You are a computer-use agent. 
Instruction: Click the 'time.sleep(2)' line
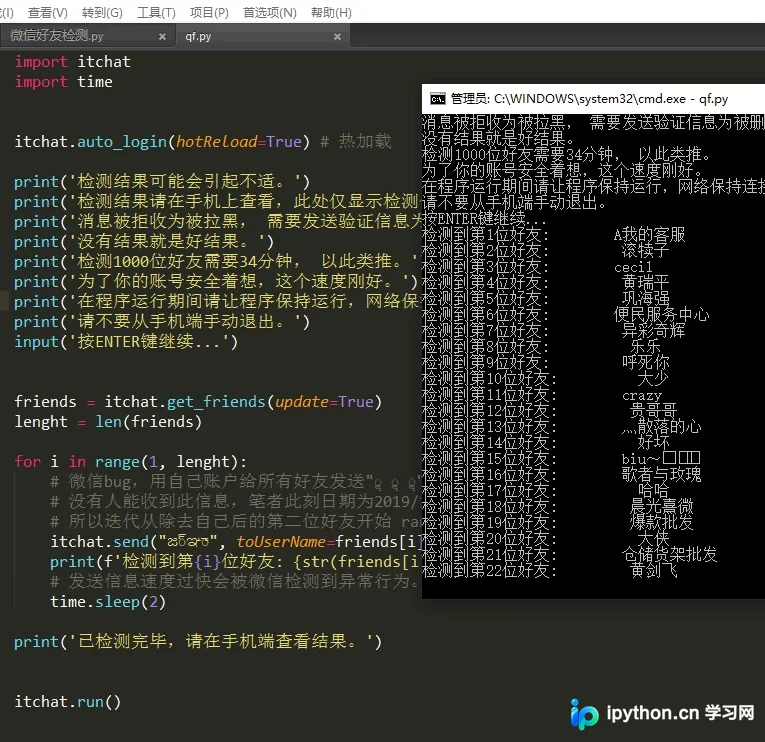point(108,602)
